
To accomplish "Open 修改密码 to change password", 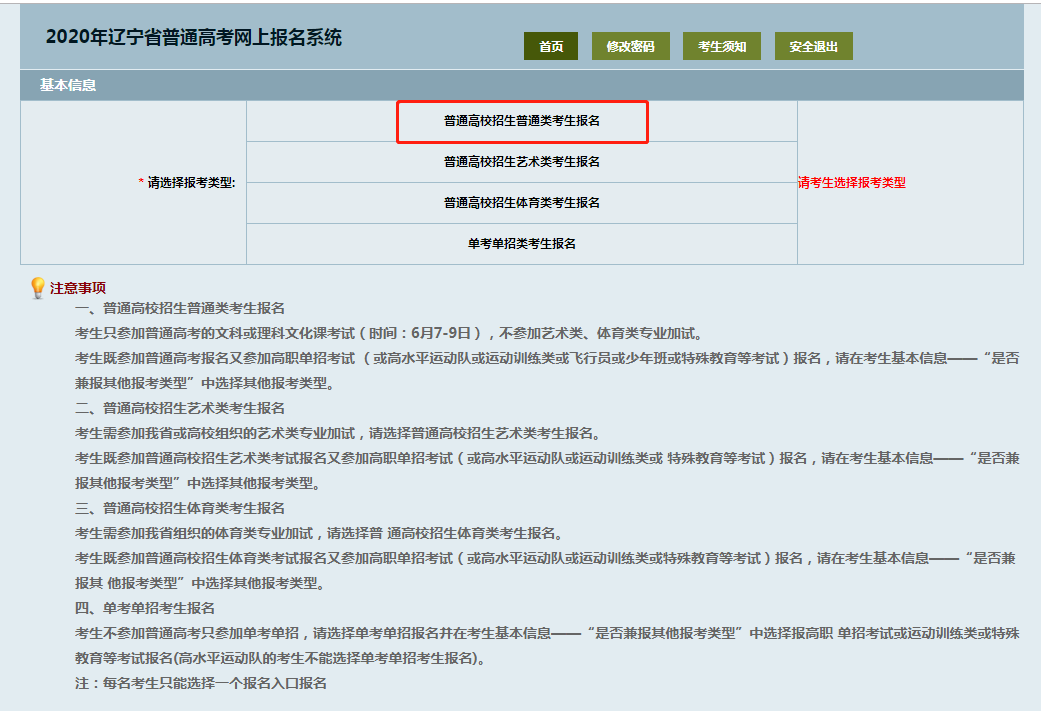I will [x=630, y=46].
